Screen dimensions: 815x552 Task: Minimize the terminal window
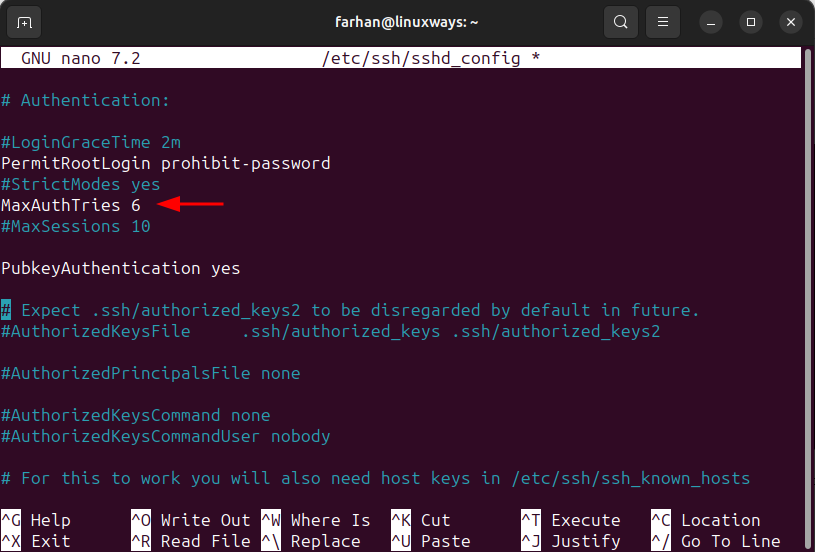click(711, 22)
